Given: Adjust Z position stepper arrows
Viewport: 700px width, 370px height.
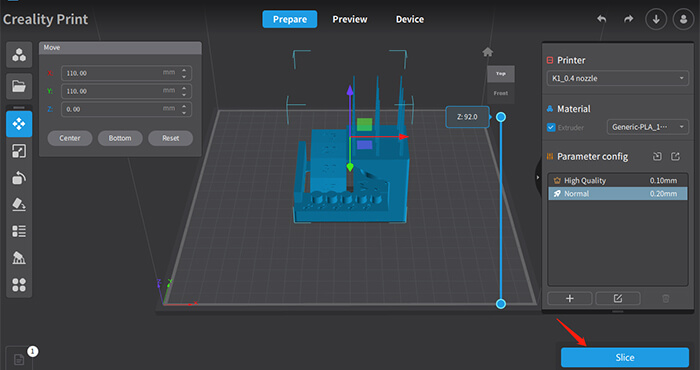Looking at the screenshot, I should [x=184, y=109].
